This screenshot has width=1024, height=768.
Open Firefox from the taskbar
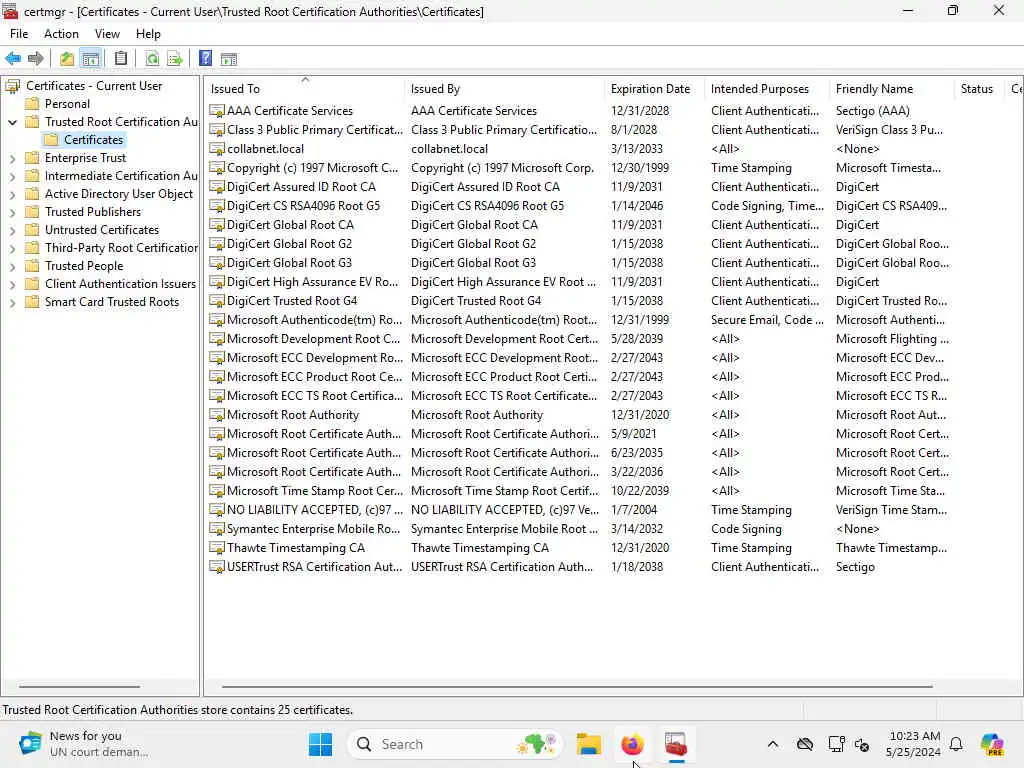click(632, 744)
